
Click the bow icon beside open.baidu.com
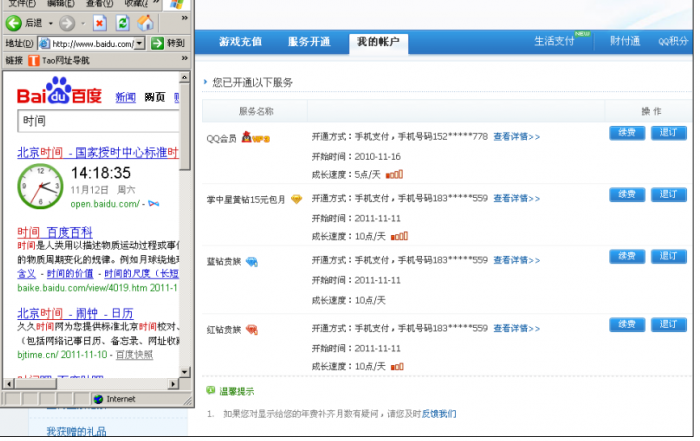[x=154, y=204]
